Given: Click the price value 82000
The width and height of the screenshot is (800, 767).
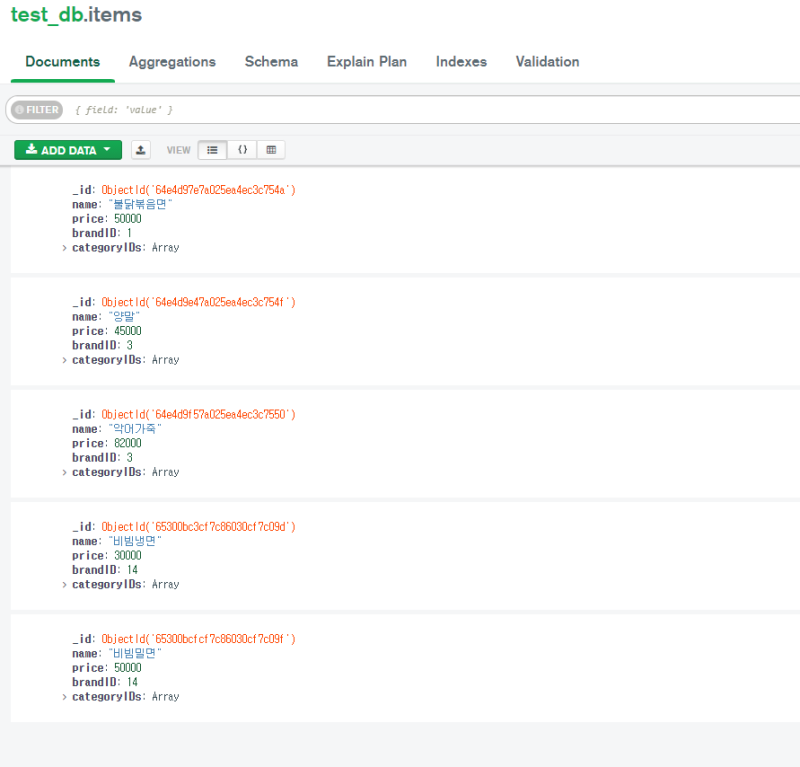Looking at the screenshot, I should (x=125, y=443).
